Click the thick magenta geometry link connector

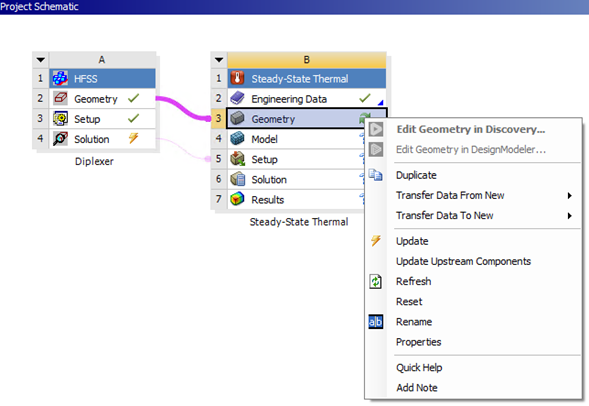tap(183, 108)
